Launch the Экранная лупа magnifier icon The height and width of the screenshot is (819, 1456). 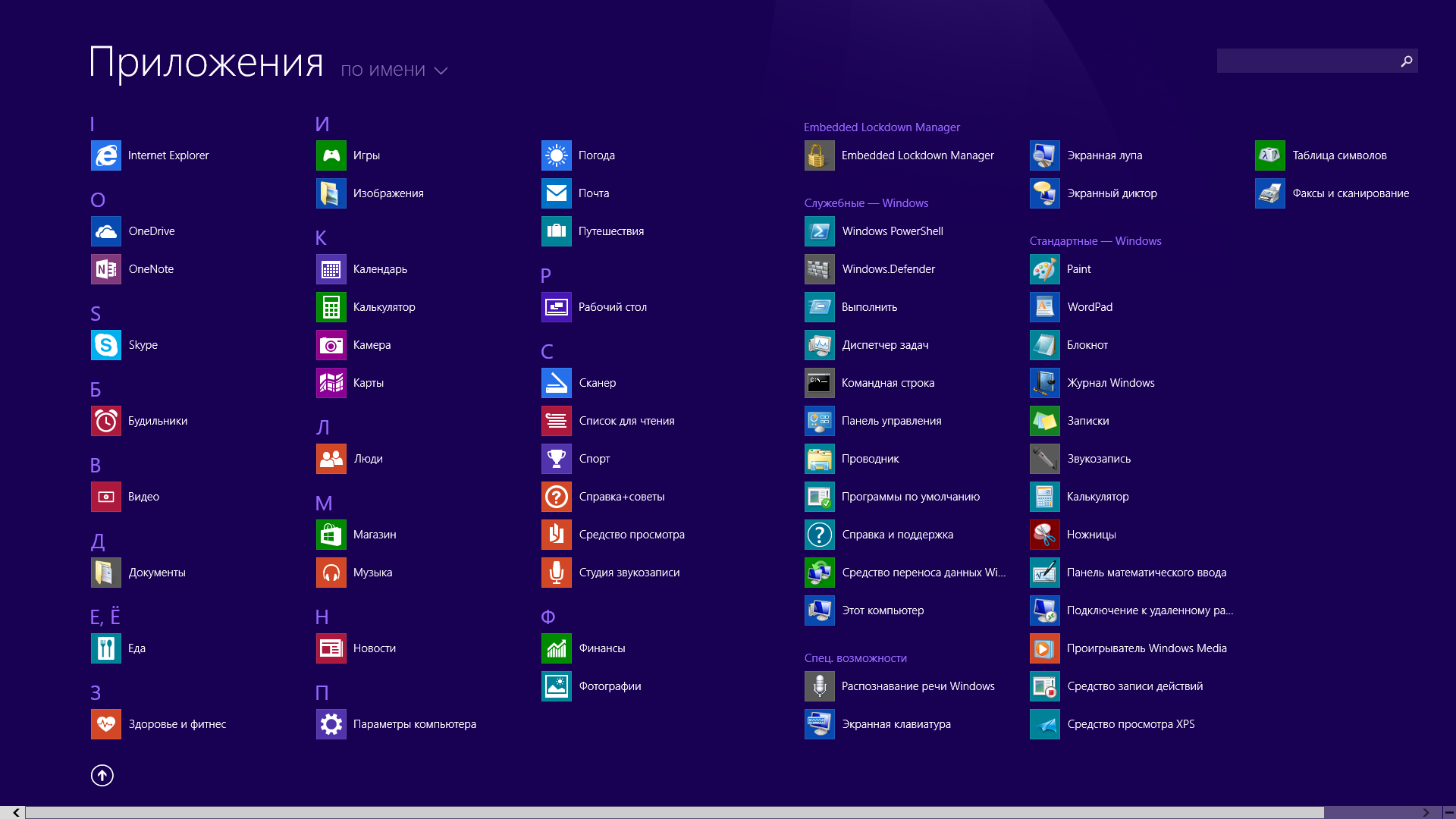click(1045, 155)
